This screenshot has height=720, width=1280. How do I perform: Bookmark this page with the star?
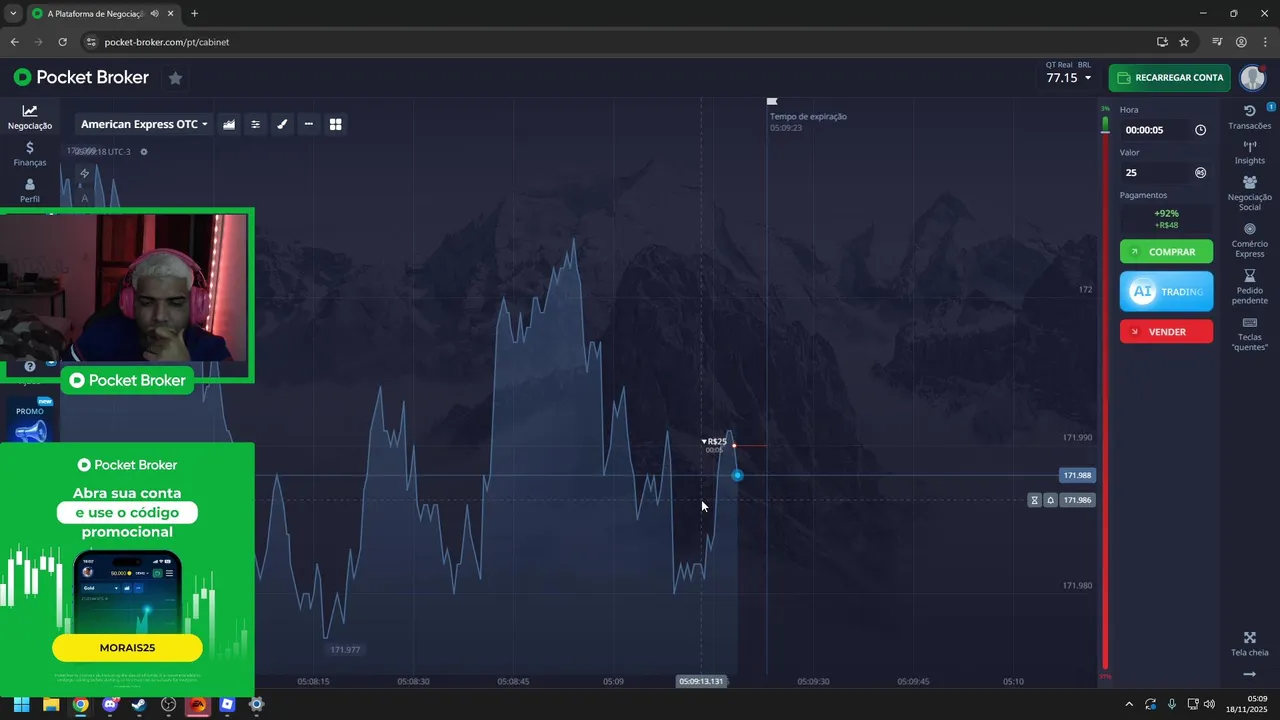[x=1184, y=42]
